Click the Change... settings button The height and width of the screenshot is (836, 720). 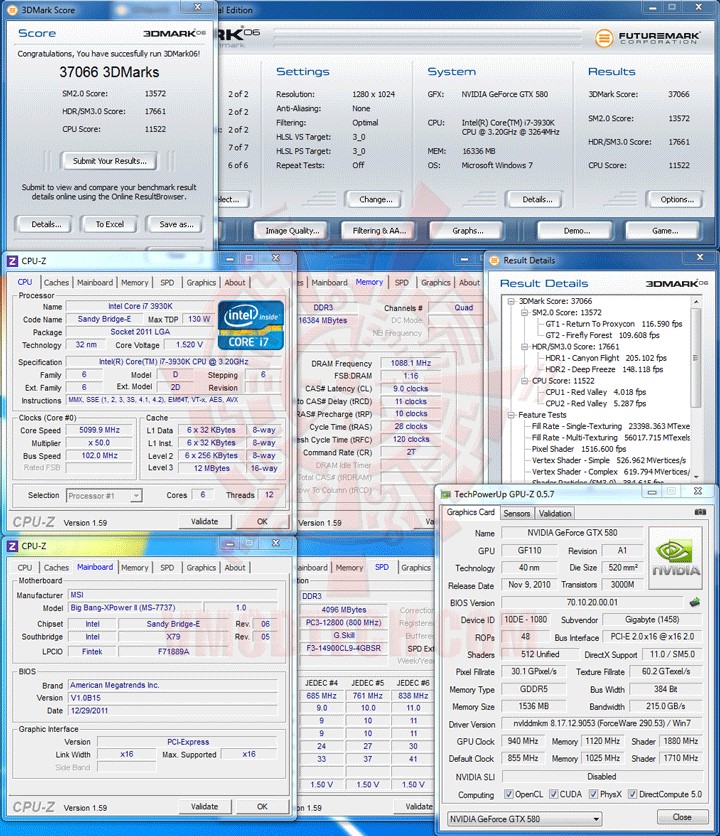coord(375,199)
